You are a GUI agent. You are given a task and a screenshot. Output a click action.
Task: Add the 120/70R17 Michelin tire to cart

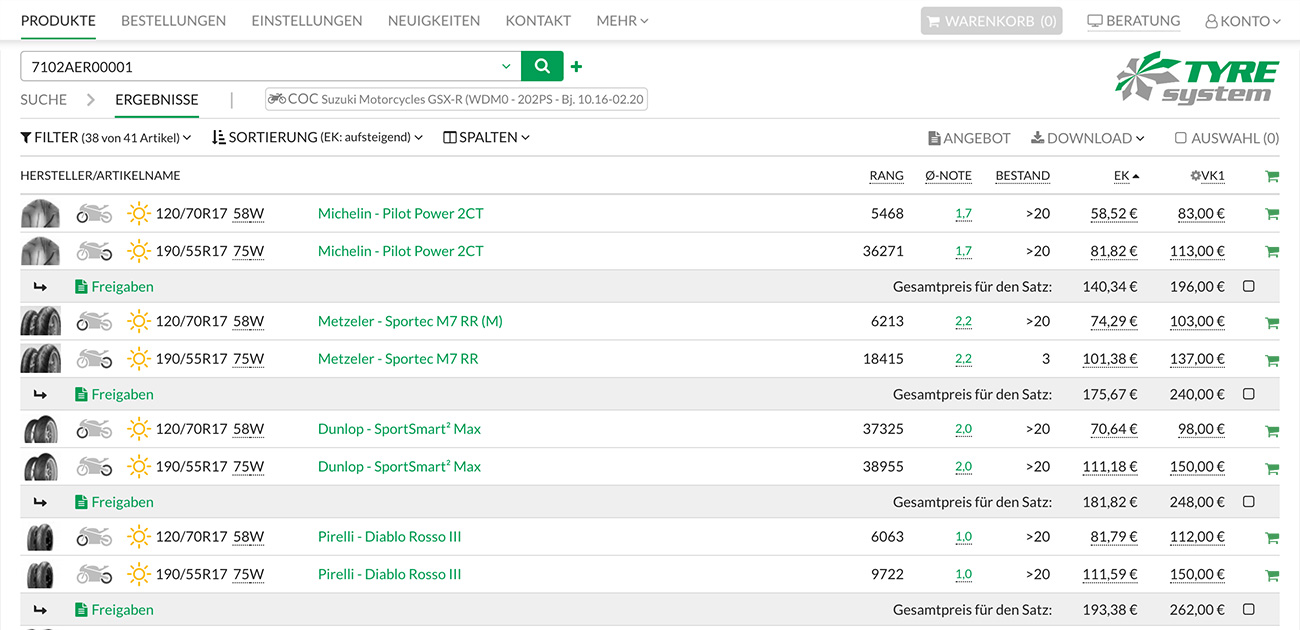[1271, 212]
